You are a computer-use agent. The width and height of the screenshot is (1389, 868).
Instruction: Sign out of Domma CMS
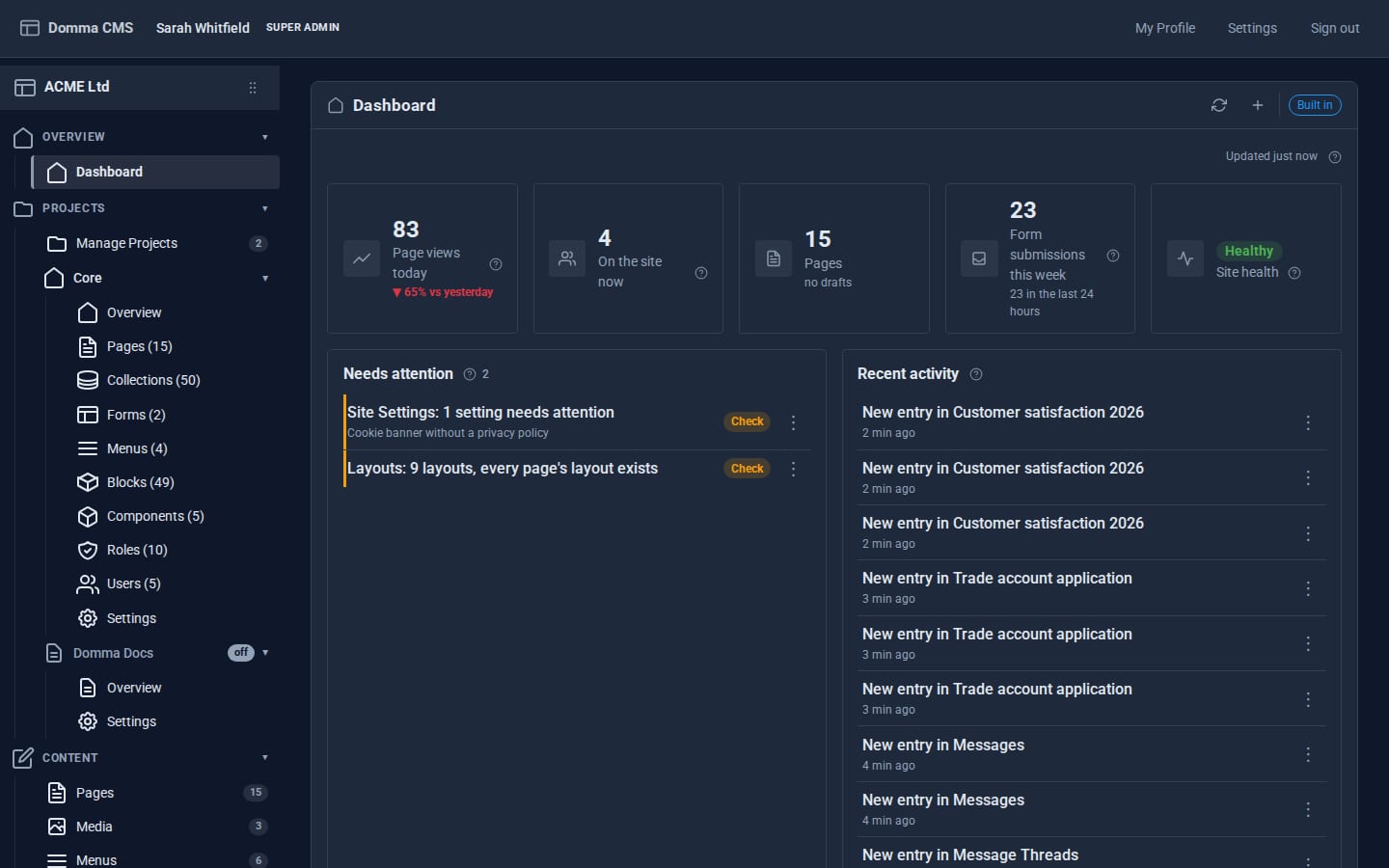pyautogui.click(x=1335, y=28)
